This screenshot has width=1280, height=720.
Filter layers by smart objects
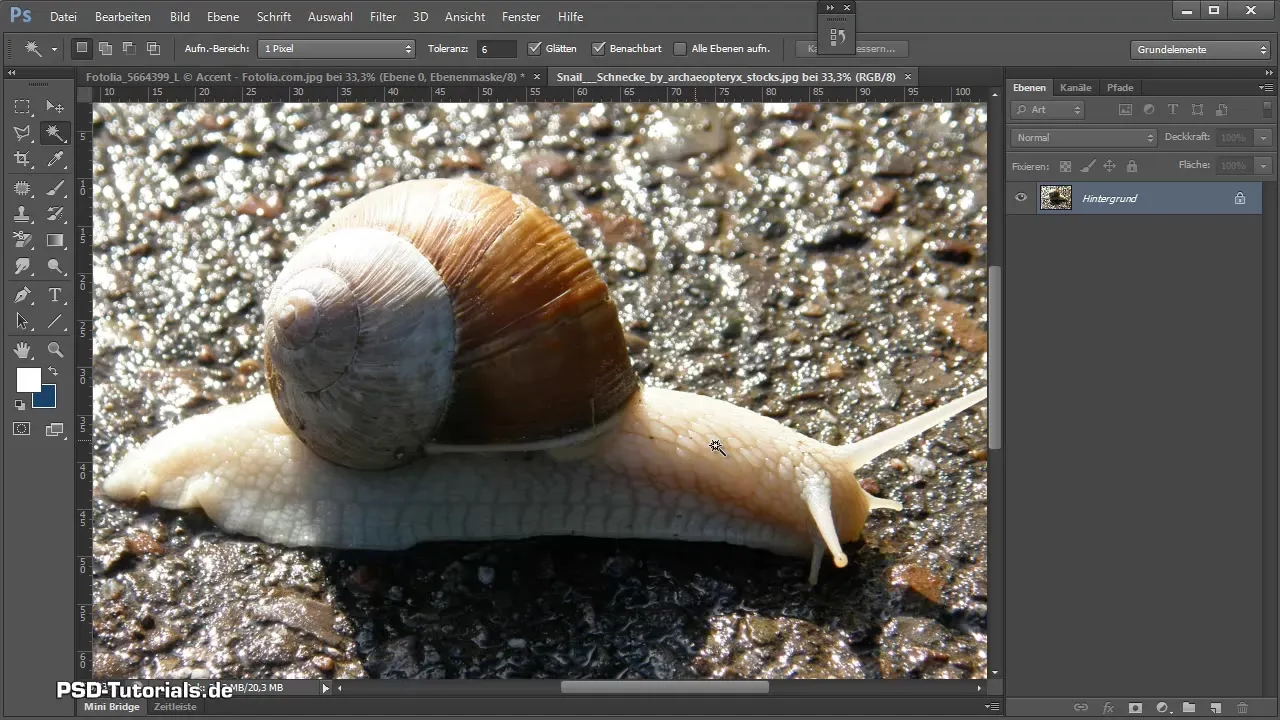1221,109
